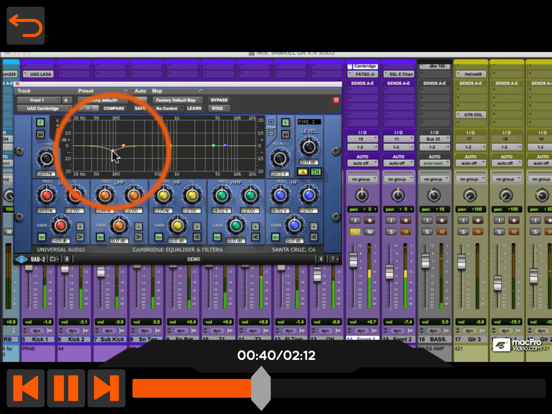Open the factory default preset menu

tap(103, 100)
